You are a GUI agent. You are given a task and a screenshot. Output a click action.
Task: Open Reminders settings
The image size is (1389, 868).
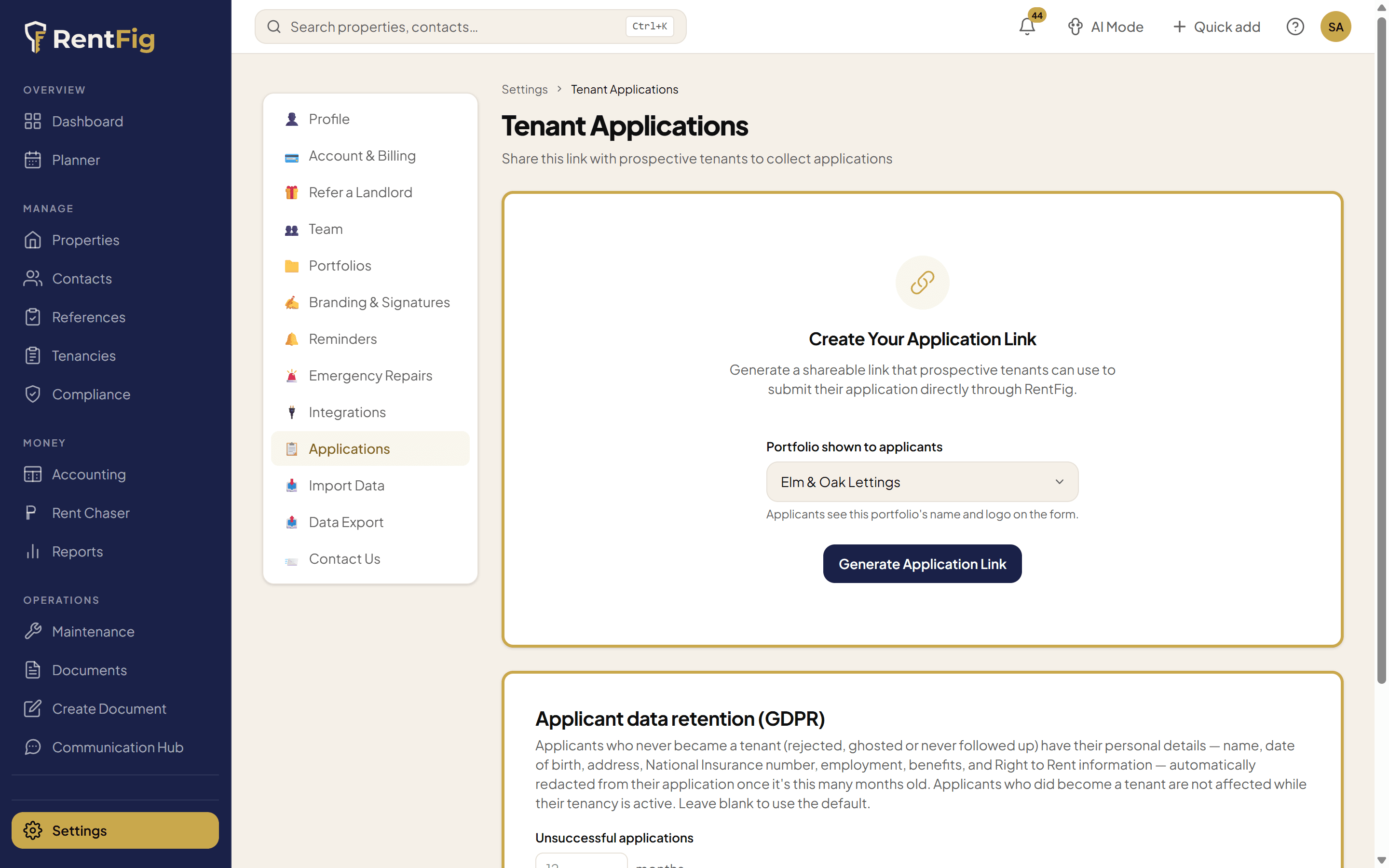click(370, 339)
